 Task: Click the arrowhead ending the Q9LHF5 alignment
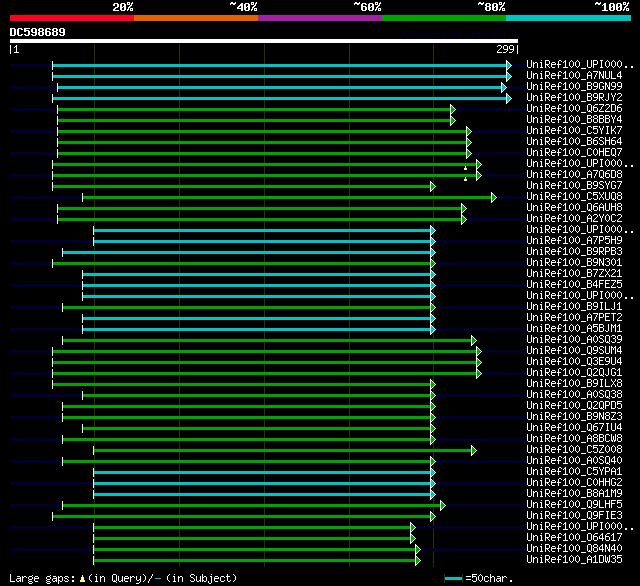coord(442,506)
